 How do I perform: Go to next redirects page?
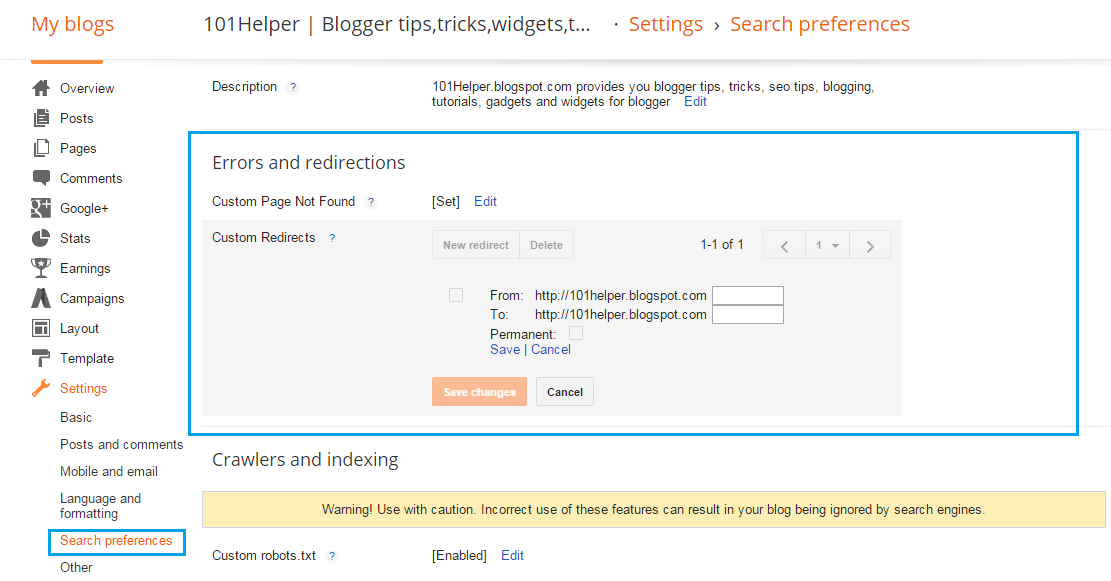(870, 245)
